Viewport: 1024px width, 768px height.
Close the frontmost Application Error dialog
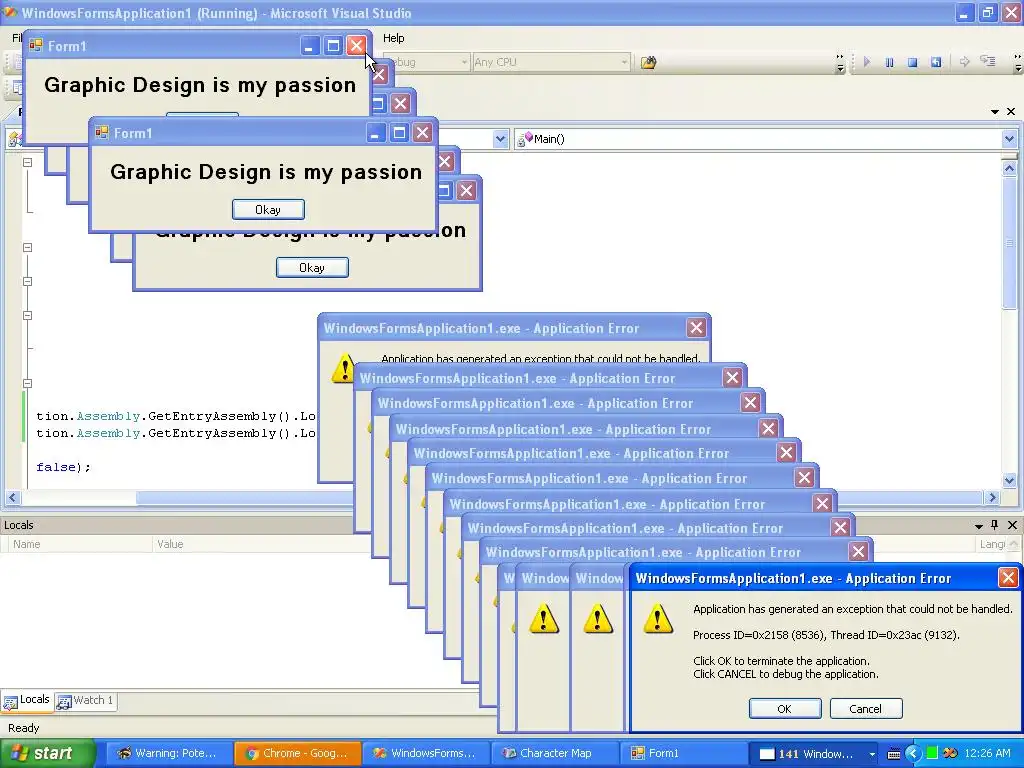click(x=1008, y=578)
